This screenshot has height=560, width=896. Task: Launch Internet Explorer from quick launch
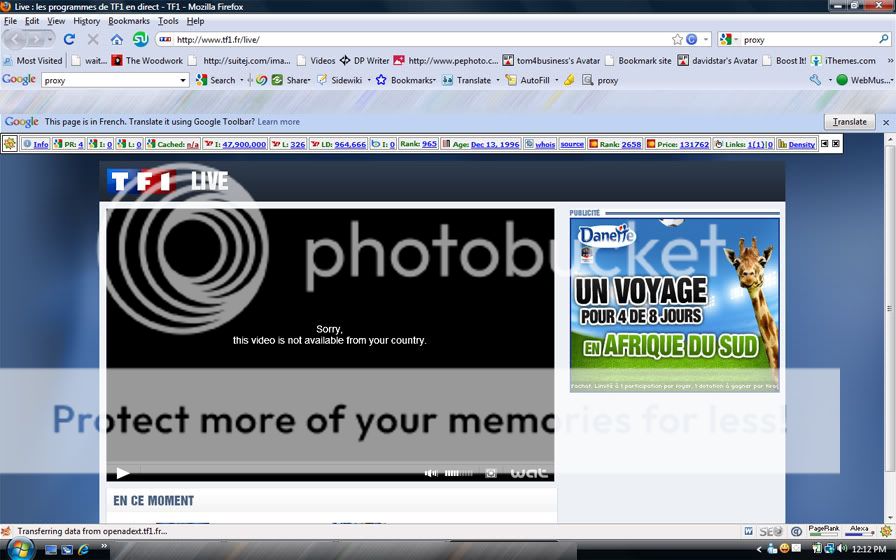83,550
